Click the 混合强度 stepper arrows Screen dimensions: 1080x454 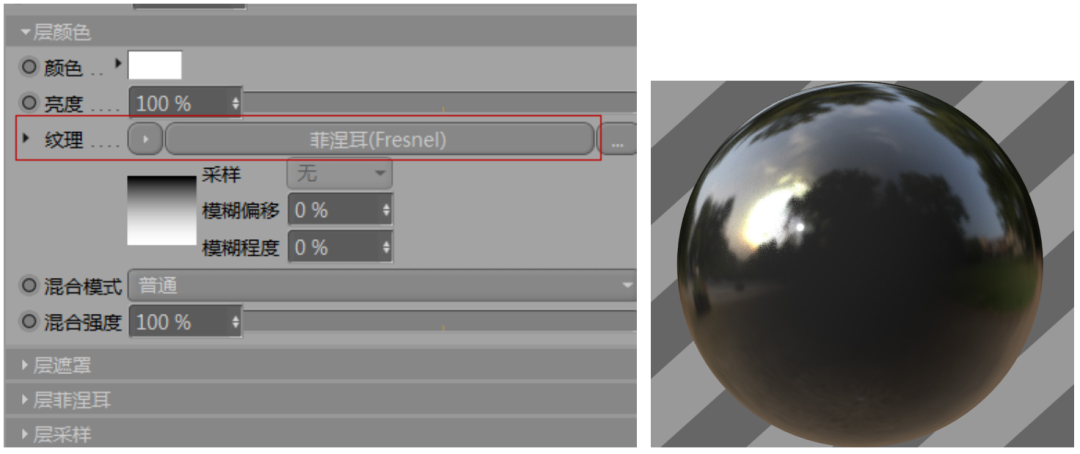236,322
